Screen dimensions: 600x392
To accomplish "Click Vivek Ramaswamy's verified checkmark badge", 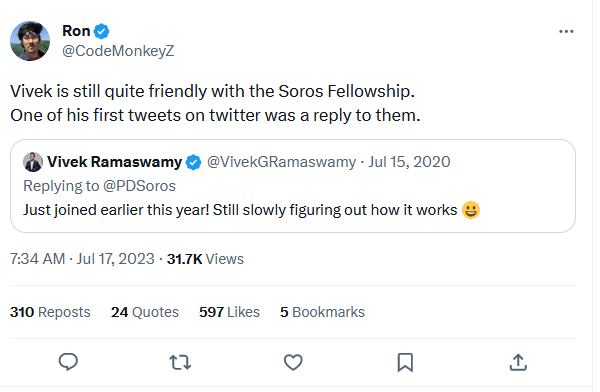I will [193, 162].
